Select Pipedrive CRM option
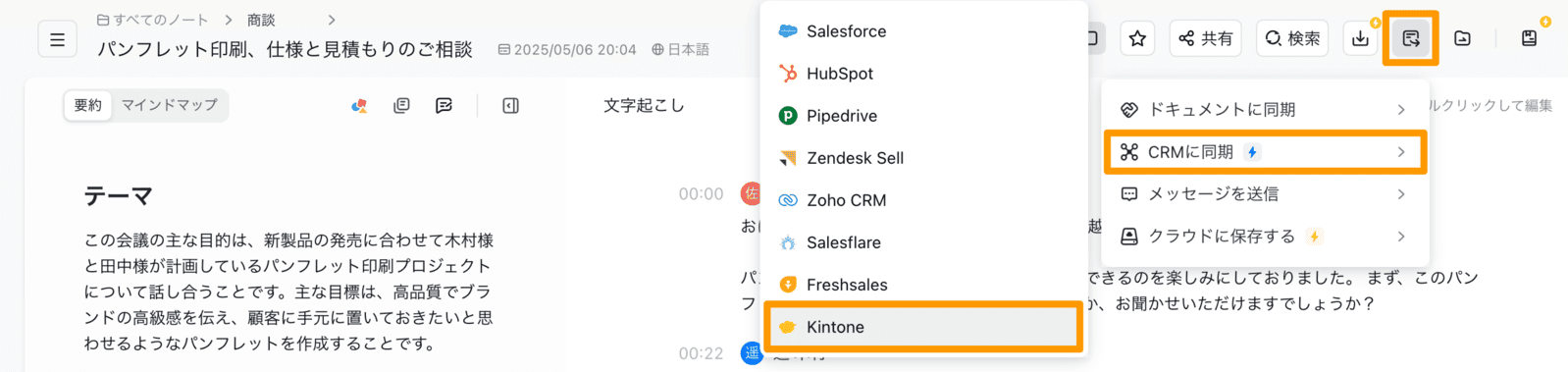1568x372 pixels. point(924,116)
